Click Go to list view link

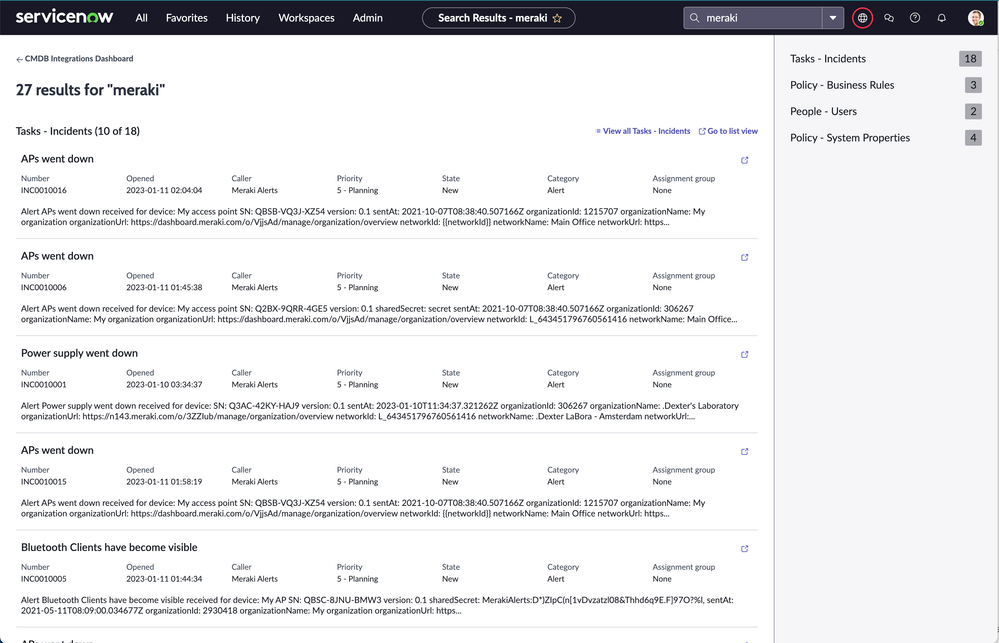tap(732, 131)
